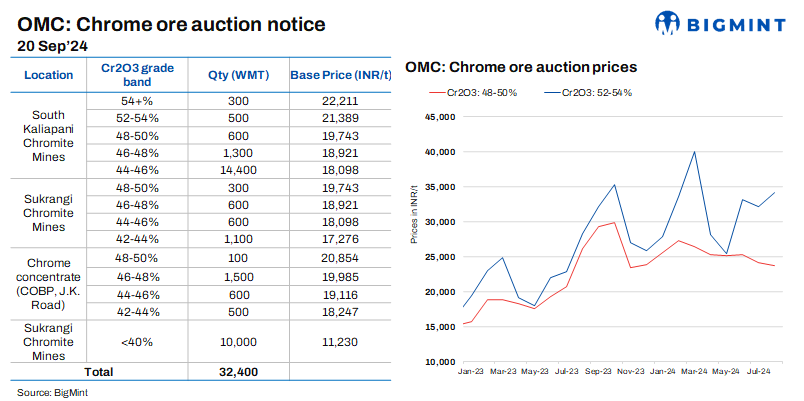Image resolution: width=804 pixels, height=401 pixels.
Task: Click the total quantity value 32,400
Action: click(x=235, y=372)
